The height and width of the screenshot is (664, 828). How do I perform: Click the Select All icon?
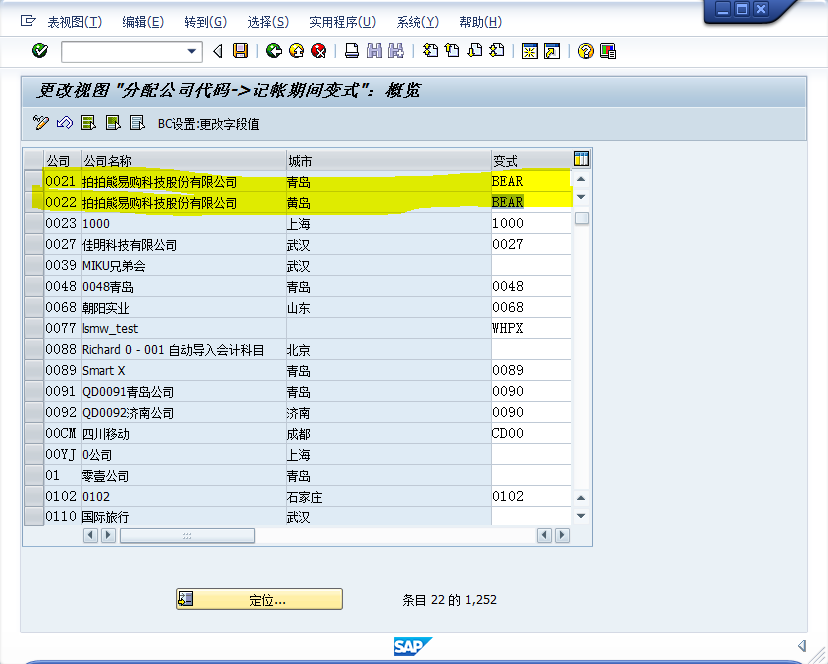(88, 123)
